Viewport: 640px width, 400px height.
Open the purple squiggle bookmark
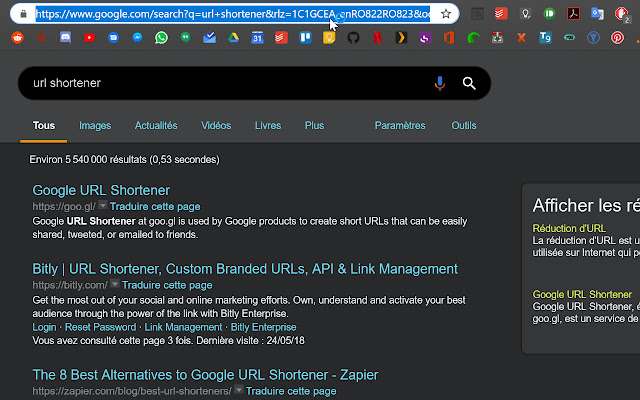pos(425,38)
